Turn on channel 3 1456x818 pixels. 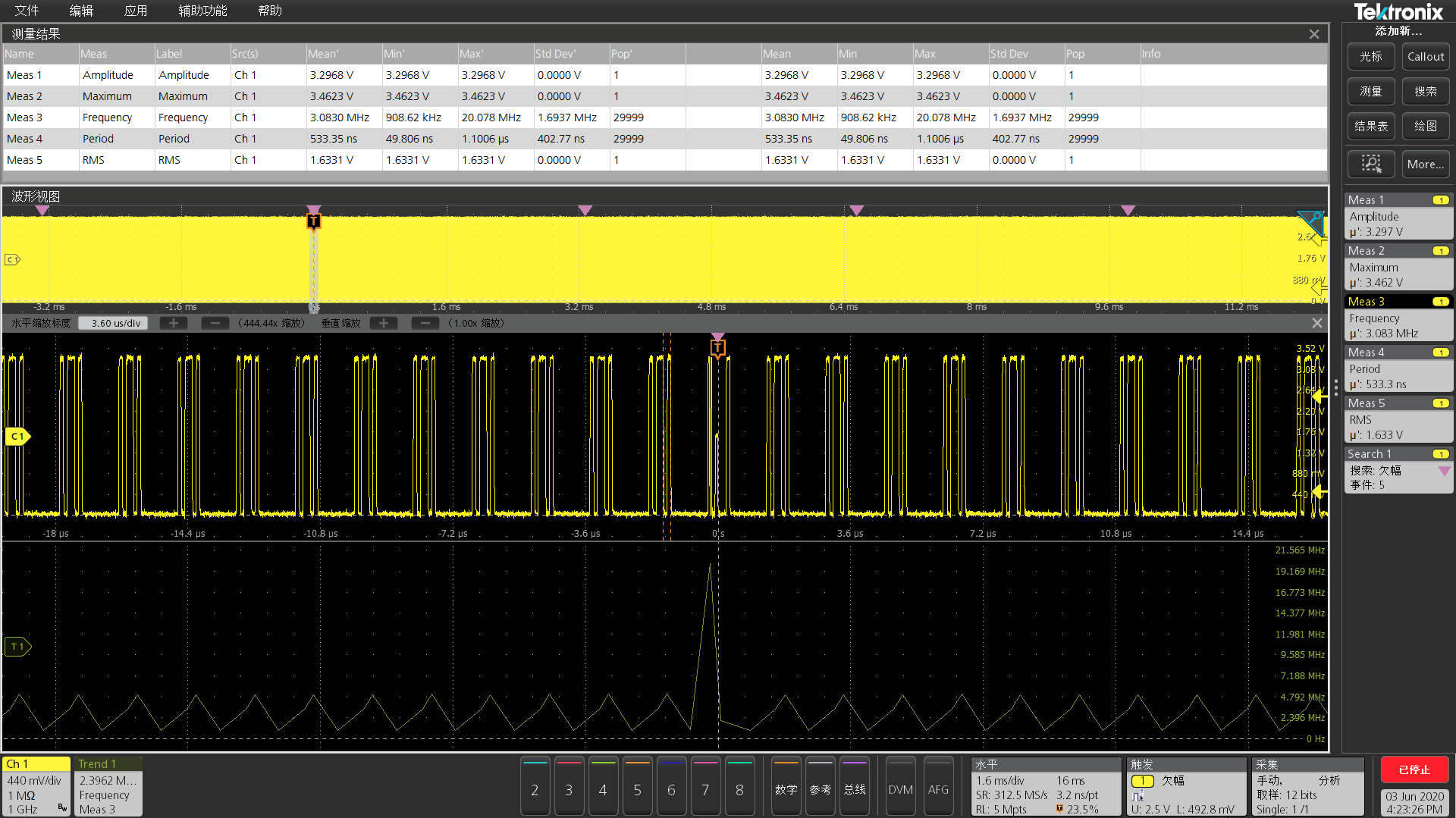click(569, 786)
